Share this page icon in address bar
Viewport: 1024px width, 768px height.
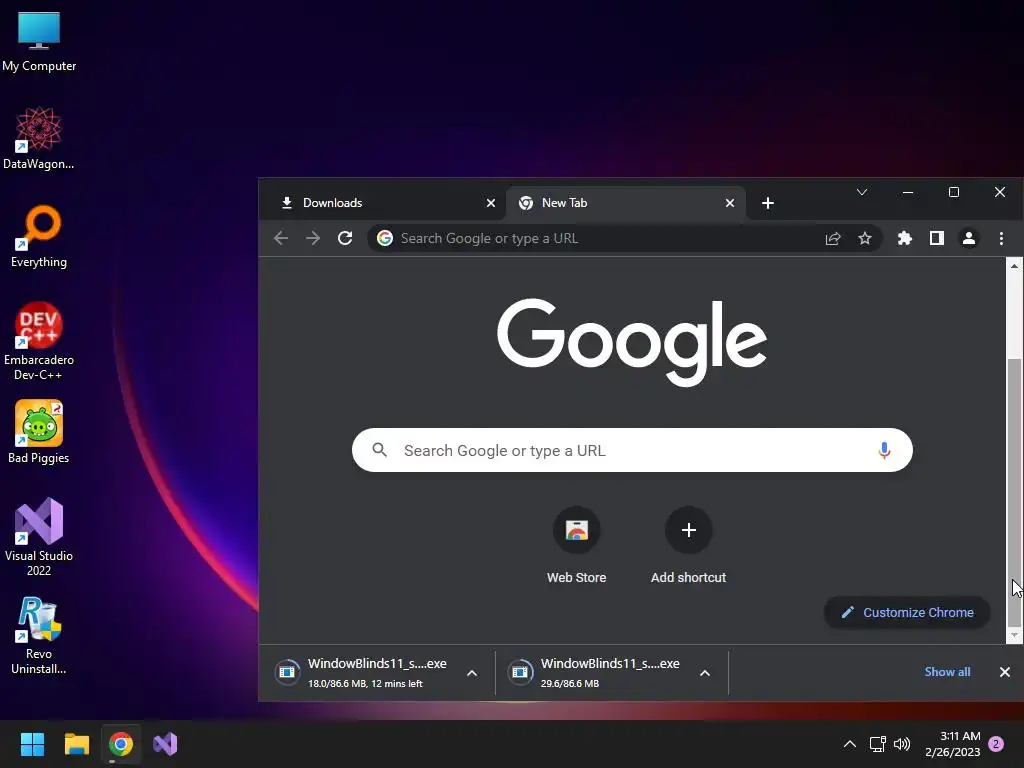coord(833,238)
